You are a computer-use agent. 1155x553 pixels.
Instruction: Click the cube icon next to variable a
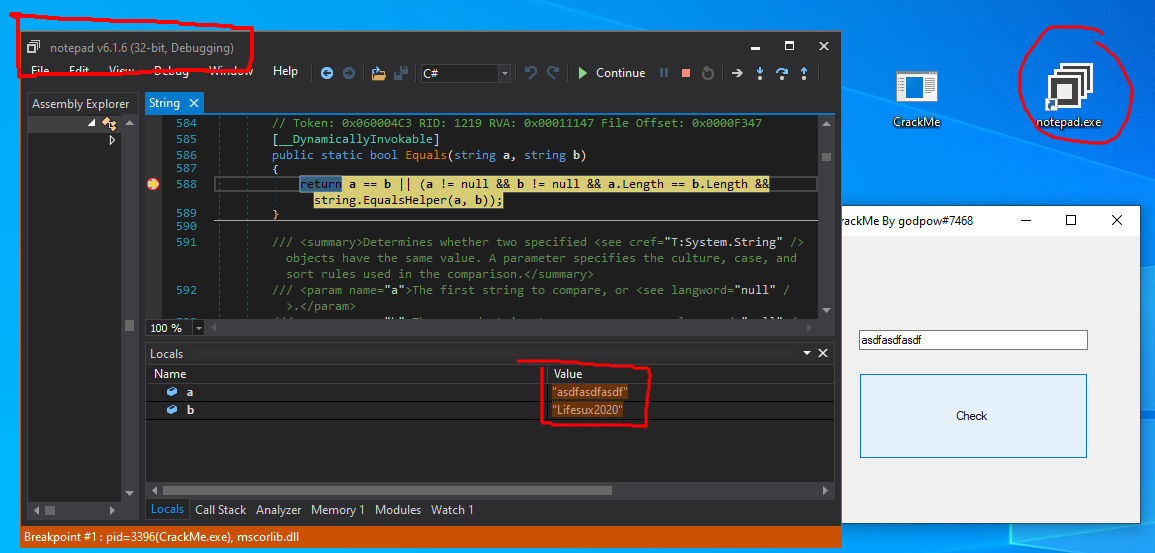tap(172, 392)
